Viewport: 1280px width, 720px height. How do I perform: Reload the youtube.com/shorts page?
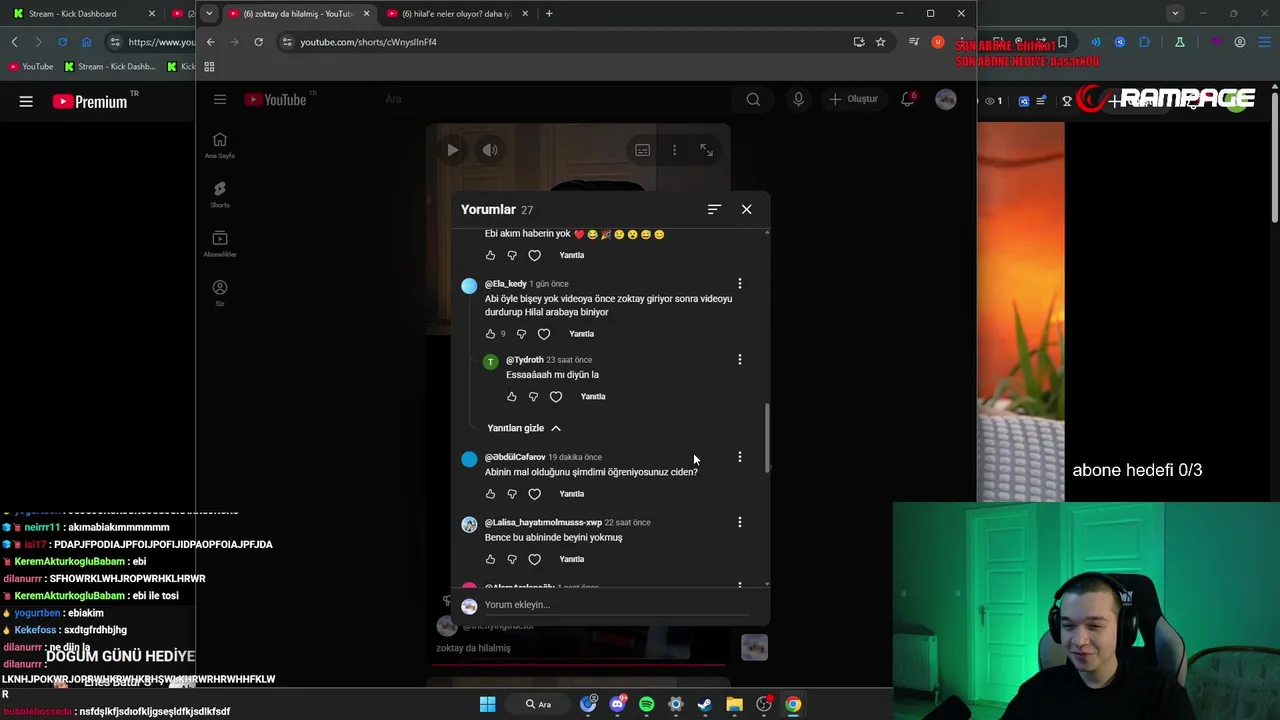pos(258,42)
